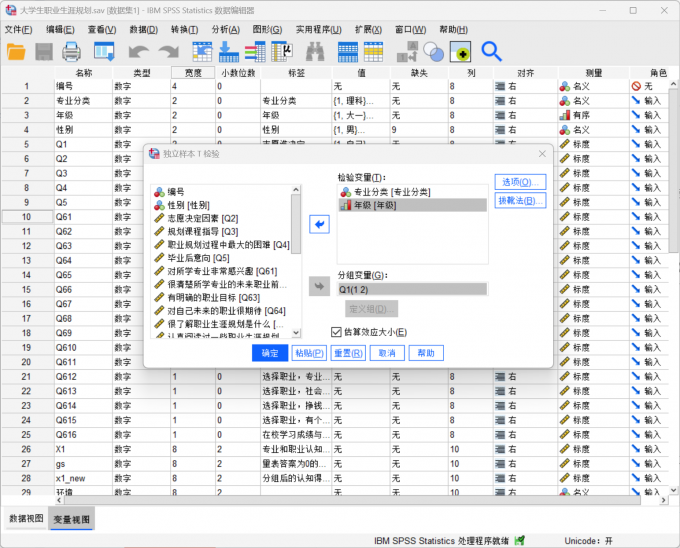
Task: Switch to the 变量视图 tab
Action: point(72,519)
